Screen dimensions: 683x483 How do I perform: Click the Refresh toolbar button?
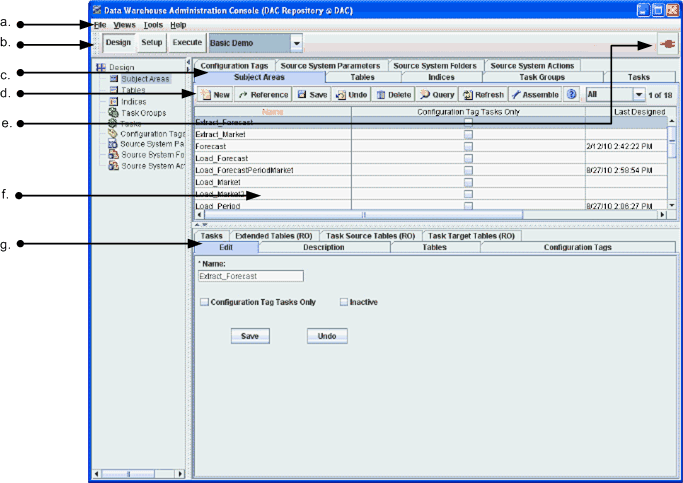pos(483,95)
